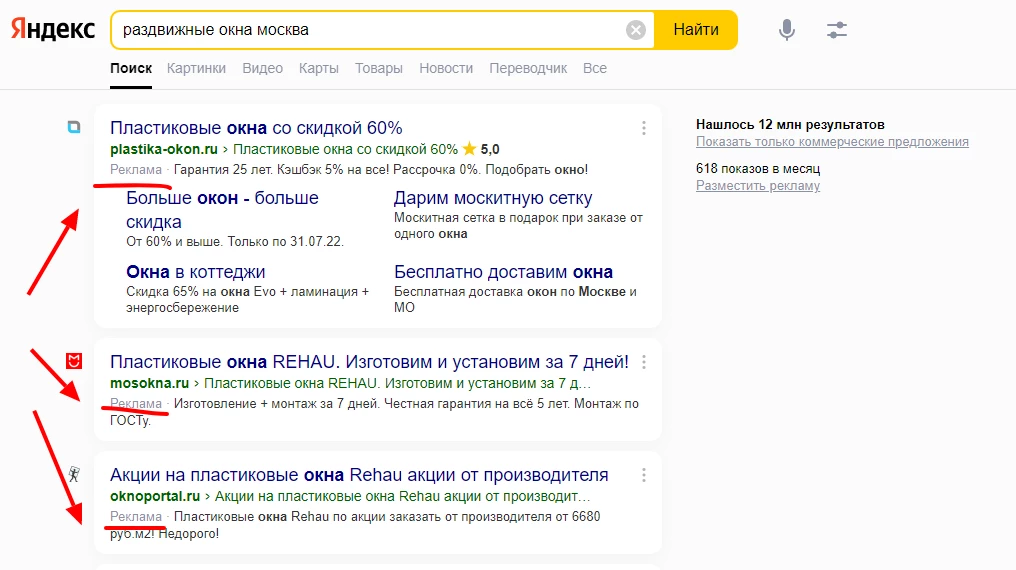
Task: Open 'Пластиковые окна со скидкой 60%' title
Action: pyautogui.click(x=256, y=128)
